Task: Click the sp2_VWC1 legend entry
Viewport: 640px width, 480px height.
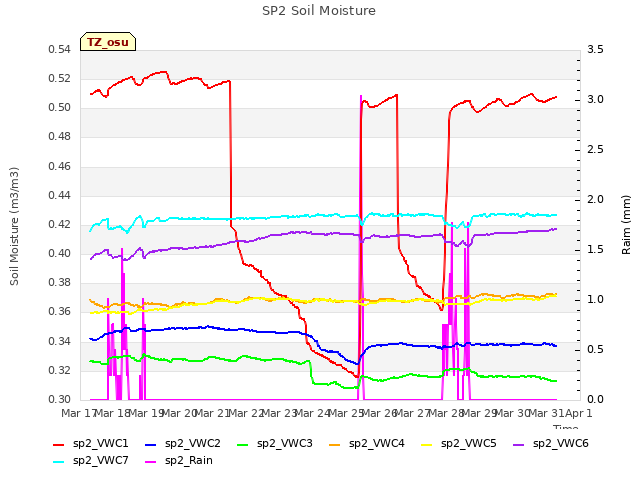Action: tap(91, 444)
